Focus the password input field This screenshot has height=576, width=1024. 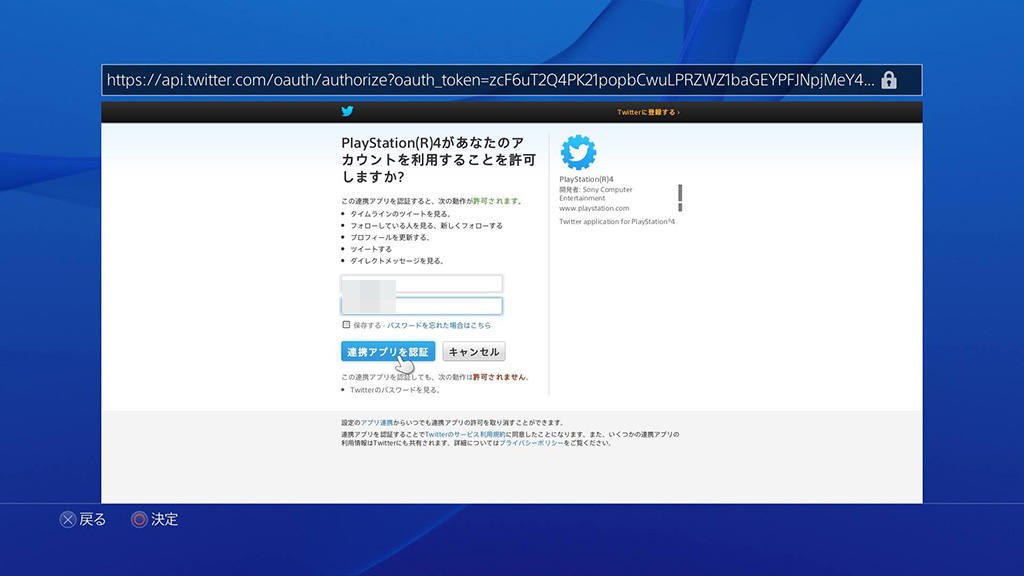[x=422, y=306]
